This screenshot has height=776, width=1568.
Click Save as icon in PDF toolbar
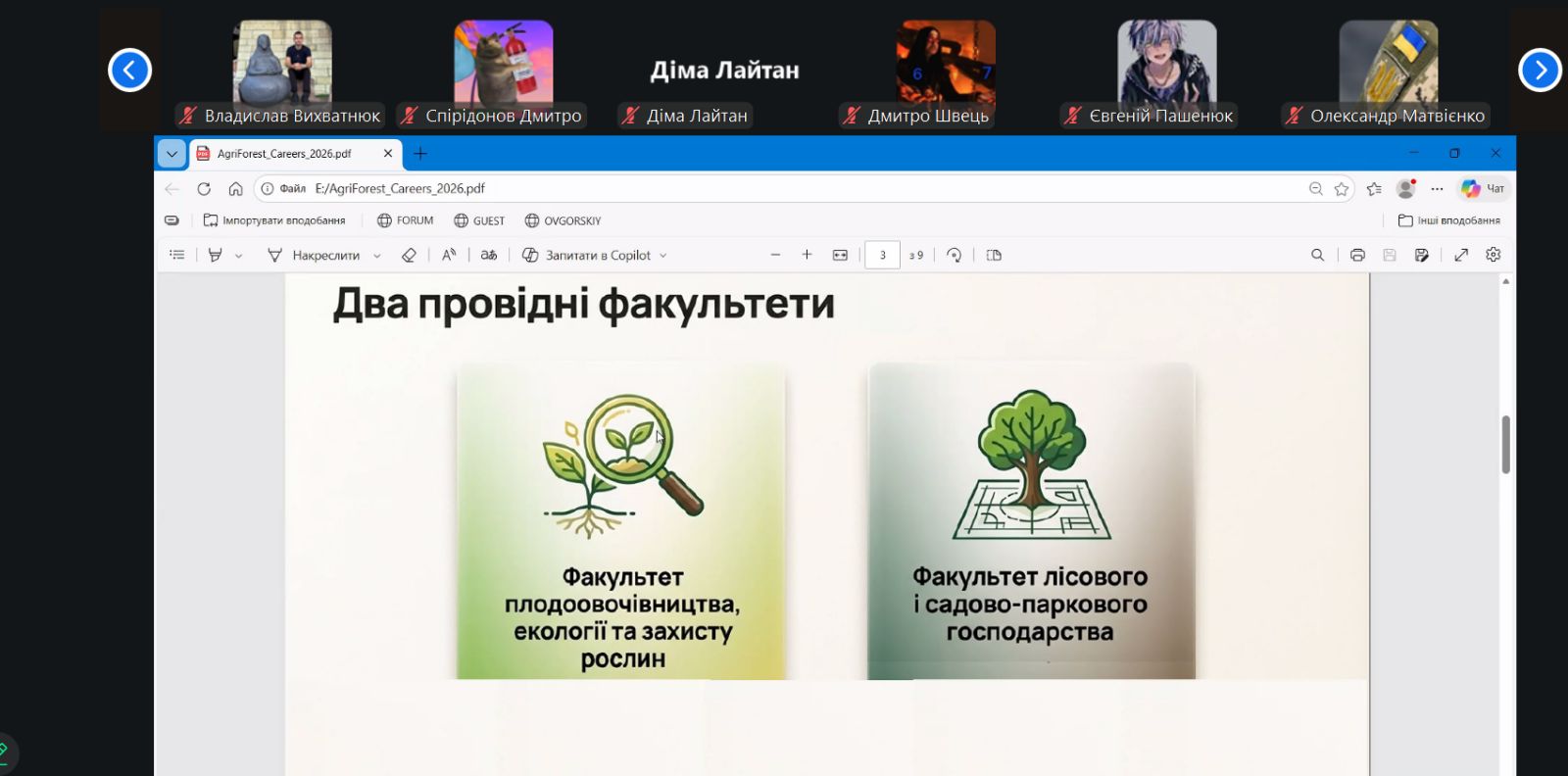pos(1421,255)
